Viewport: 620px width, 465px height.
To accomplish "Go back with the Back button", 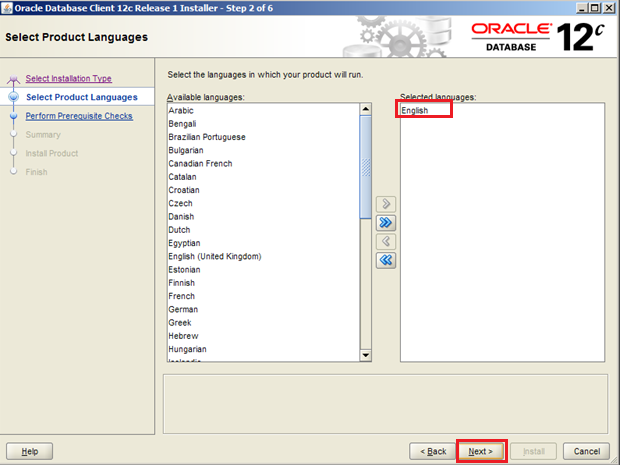I will pyautogui.click(x=433, y=451).
